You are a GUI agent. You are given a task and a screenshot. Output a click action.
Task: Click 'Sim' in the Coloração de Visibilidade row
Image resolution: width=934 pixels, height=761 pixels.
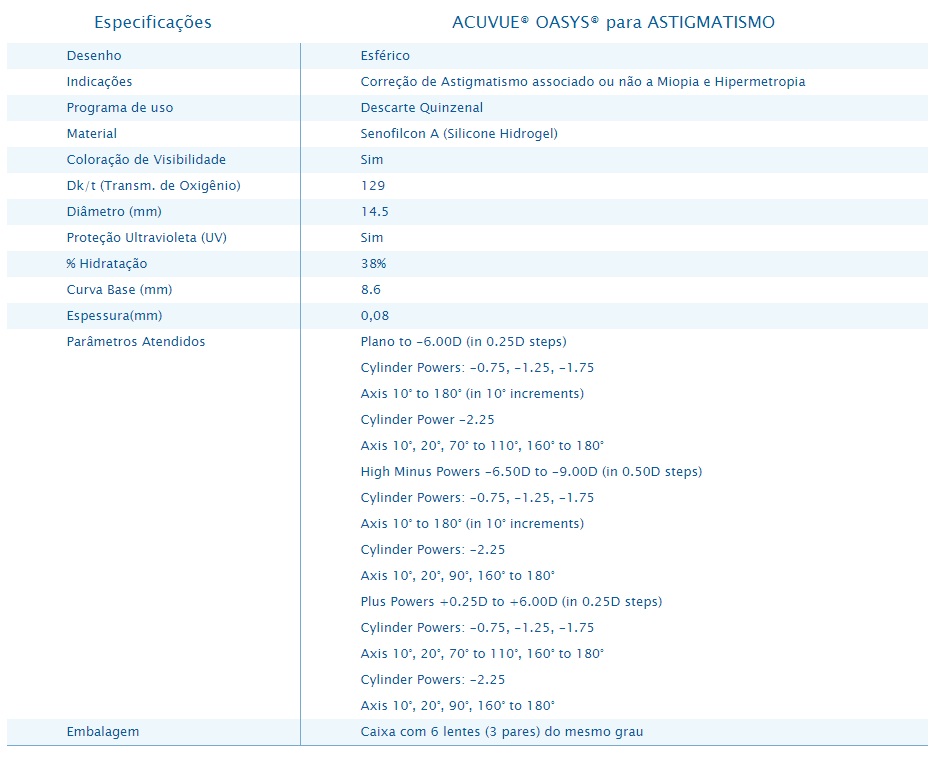372,160
